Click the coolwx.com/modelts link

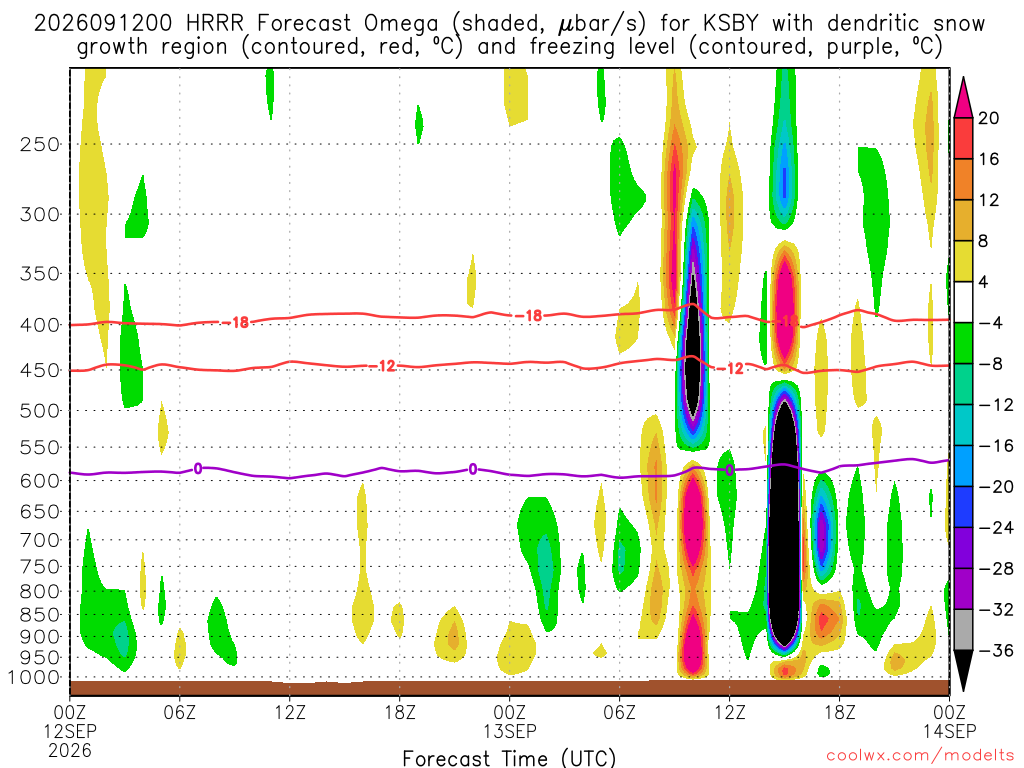click(920, 756)
